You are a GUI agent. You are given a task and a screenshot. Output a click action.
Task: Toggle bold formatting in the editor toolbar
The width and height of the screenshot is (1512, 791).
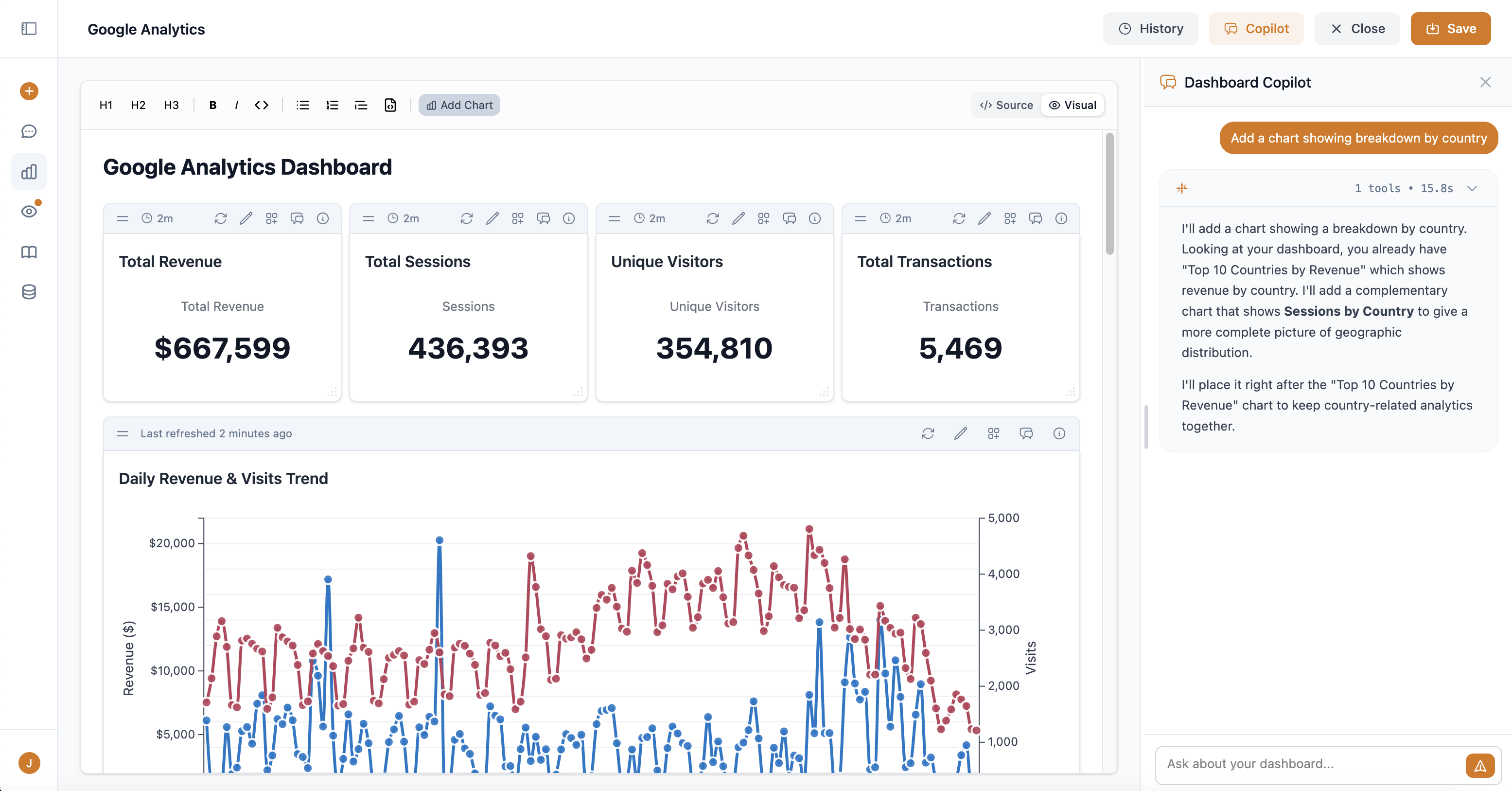(212, 105)
